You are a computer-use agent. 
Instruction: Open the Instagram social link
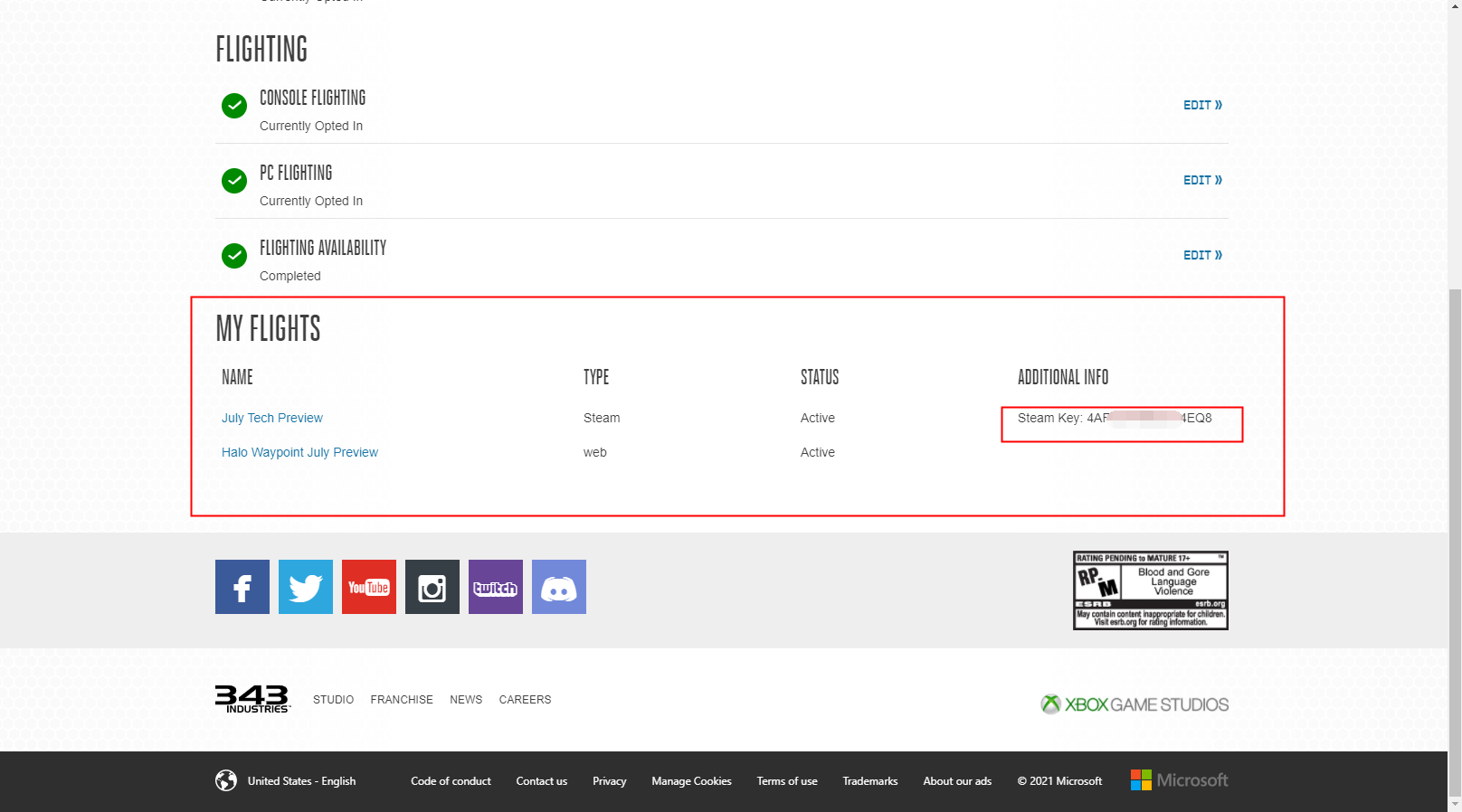tap(432, 587)
